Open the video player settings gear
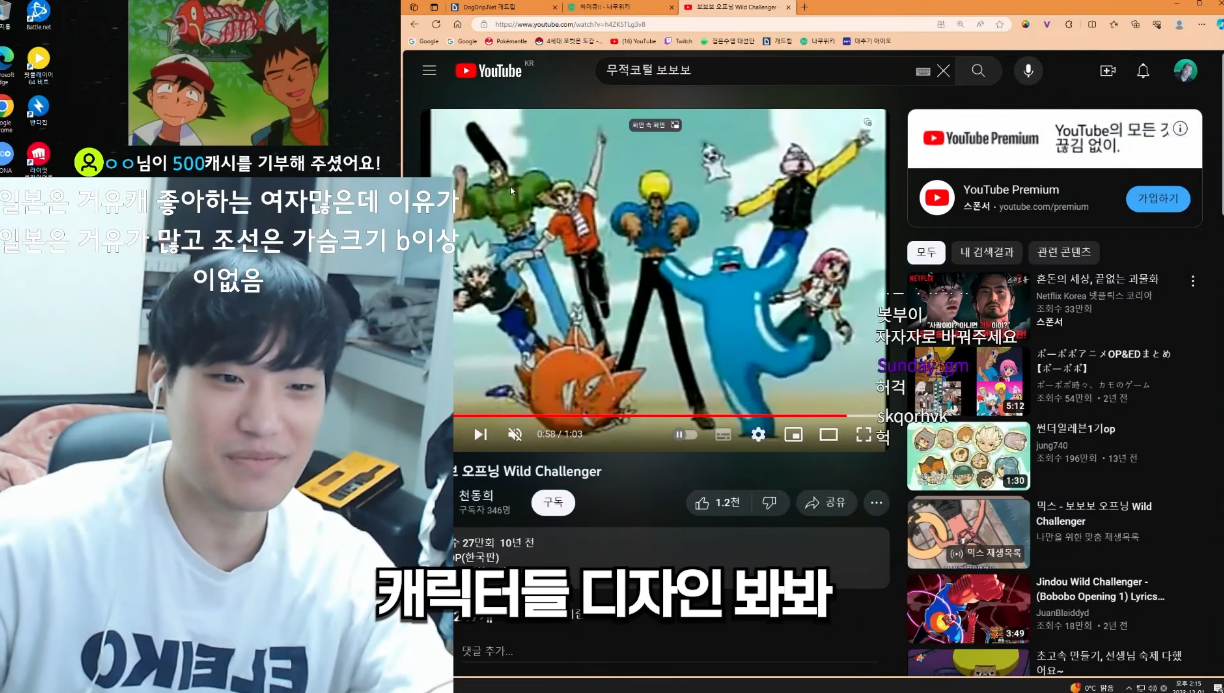 click(x=758, y=434)
